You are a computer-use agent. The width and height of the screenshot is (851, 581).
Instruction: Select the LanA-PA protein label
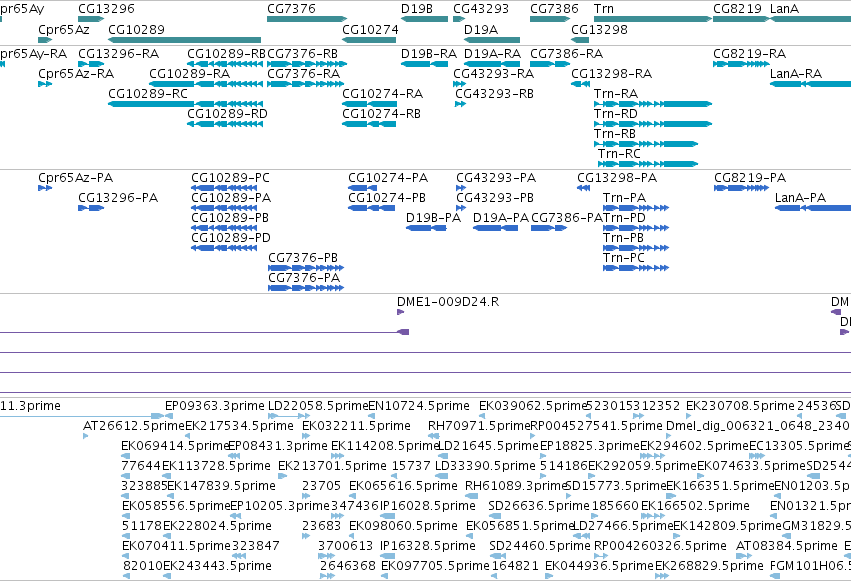click(x=801, y=198)
